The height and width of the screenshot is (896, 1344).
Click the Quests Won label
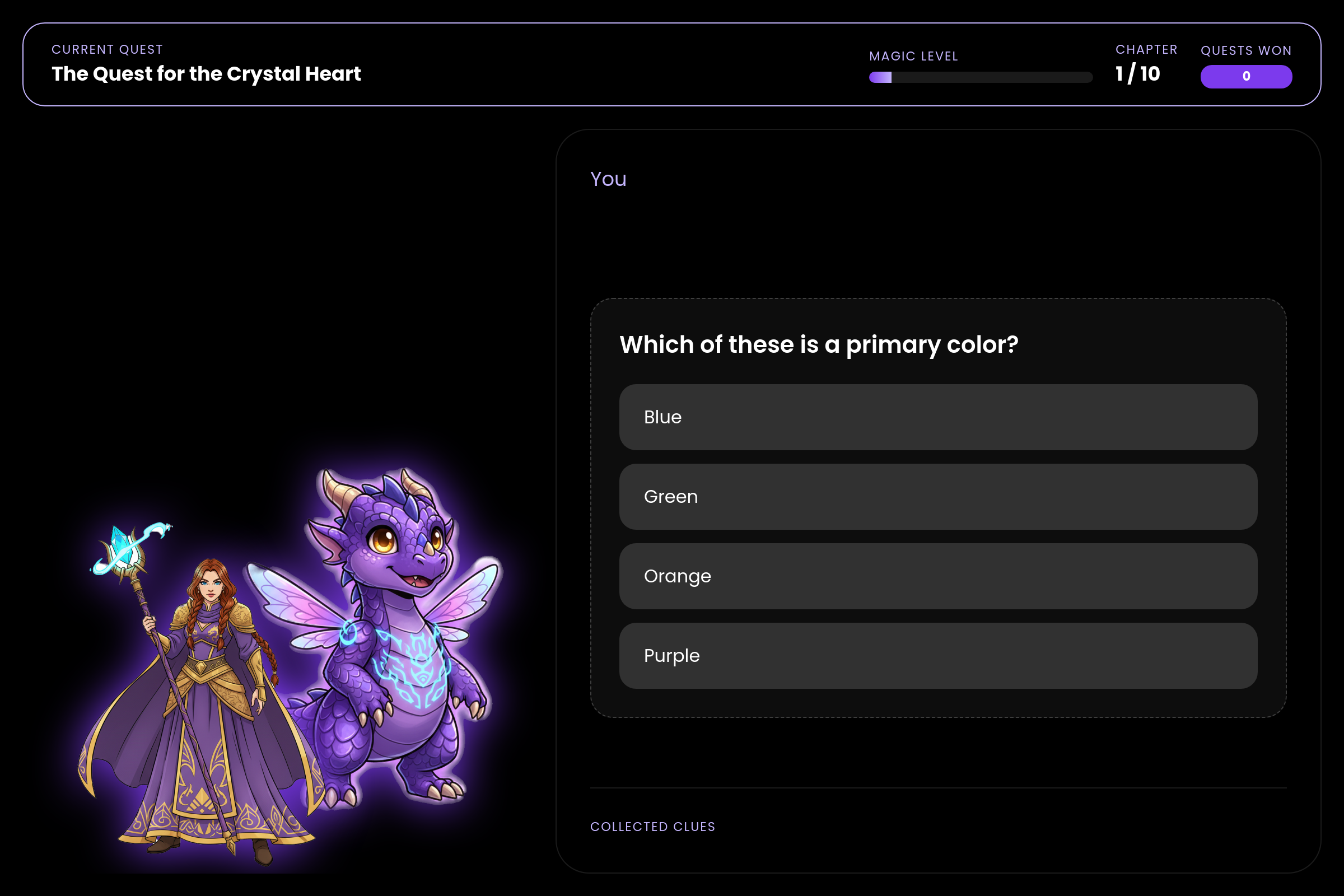click(1247, 51)
